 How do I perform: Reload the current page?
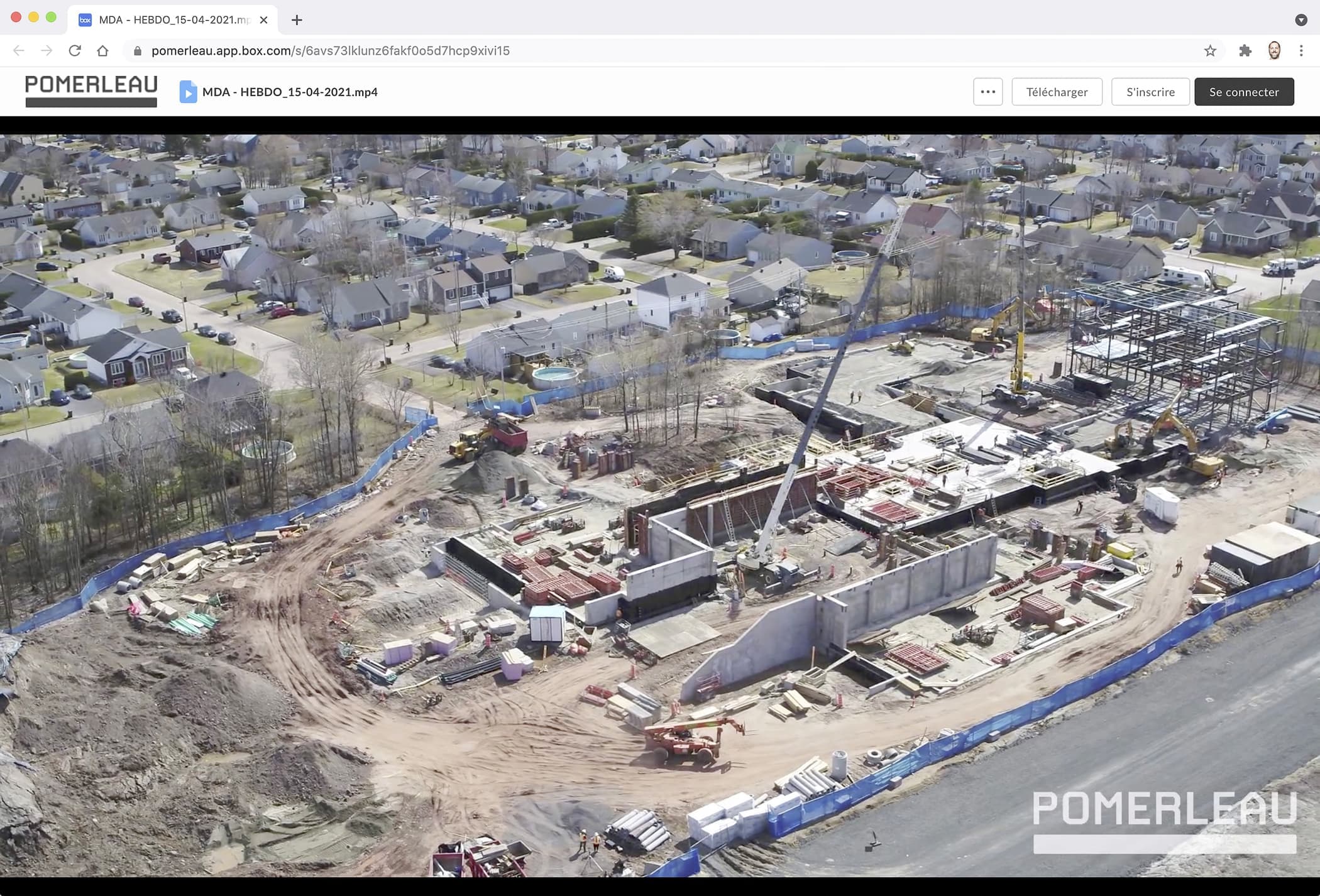[75, 51]
